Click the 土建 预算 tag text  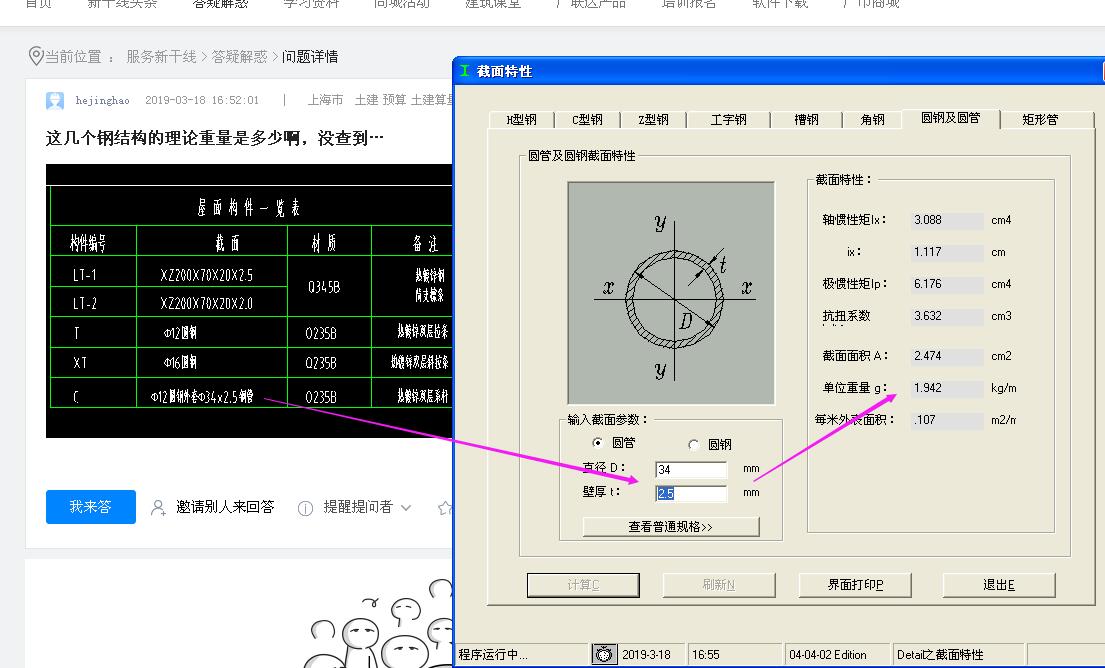point(381,100)
